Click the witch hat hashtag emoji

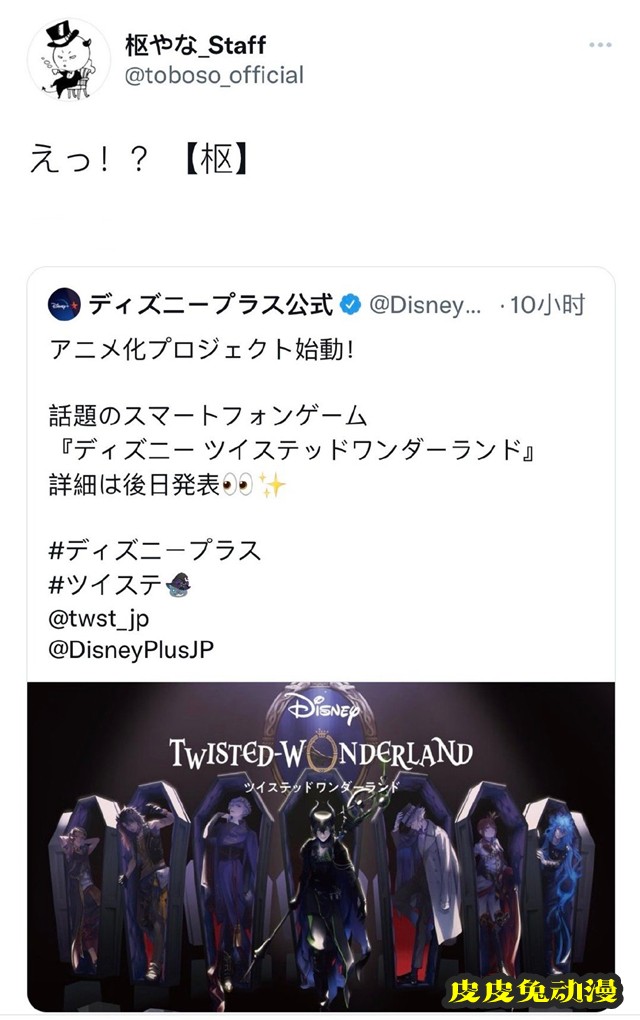178,585
